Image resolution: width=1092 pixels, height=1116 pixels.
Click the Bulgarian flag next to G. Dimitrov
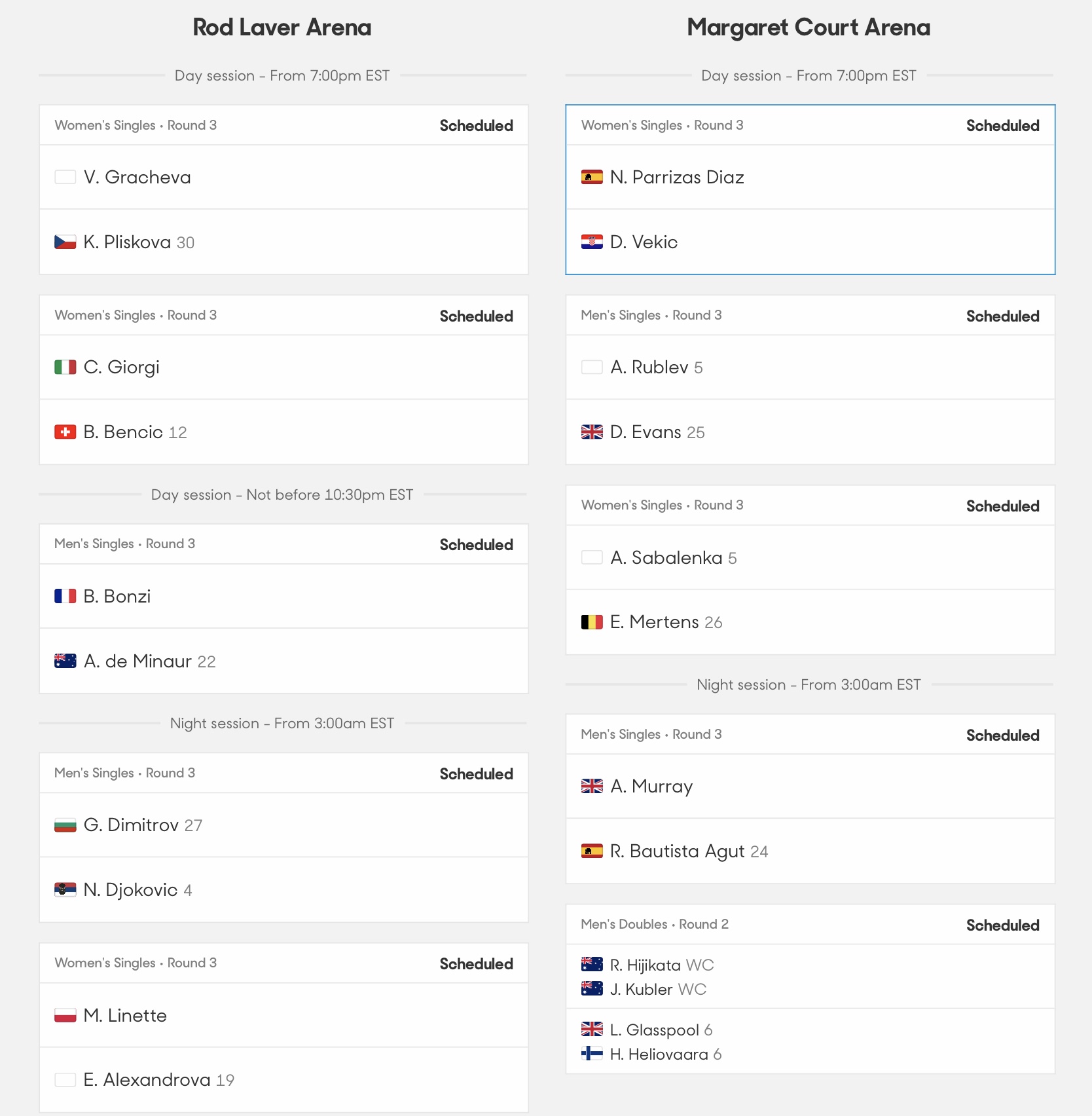(x=65, y=825)
